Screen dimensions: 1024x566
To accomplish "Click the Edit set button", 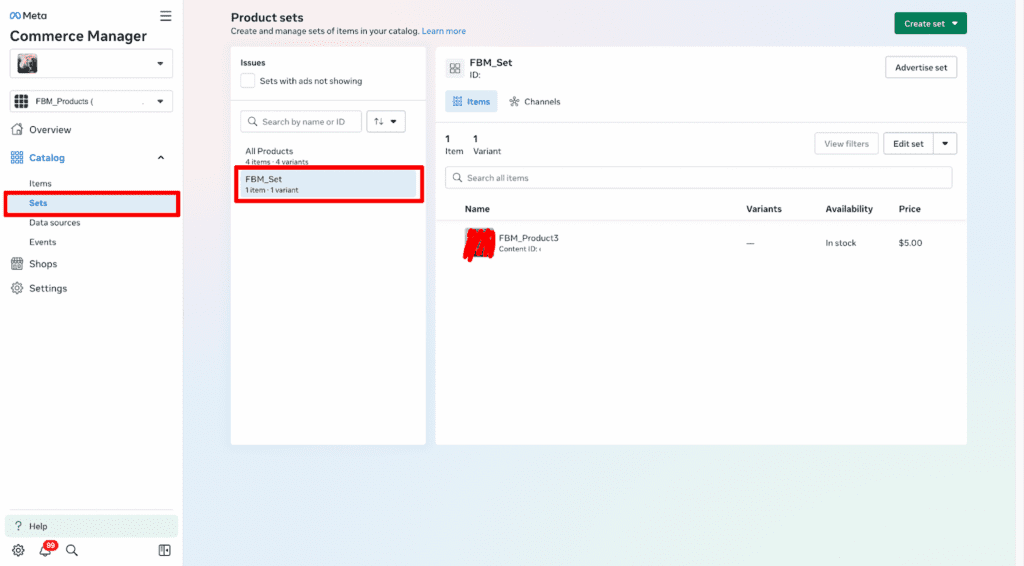I will (908, 144).
